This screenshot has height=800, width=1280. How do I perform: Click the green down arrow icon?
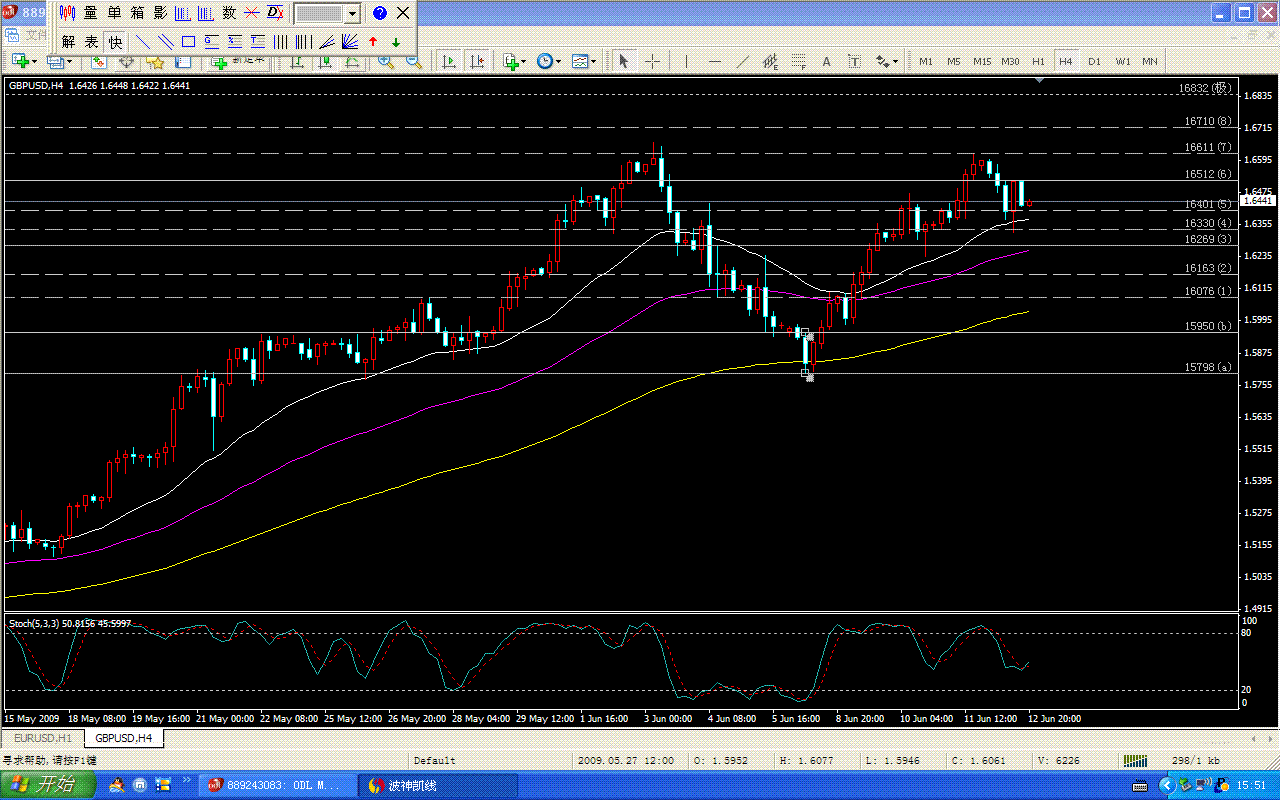pos(396,42)
